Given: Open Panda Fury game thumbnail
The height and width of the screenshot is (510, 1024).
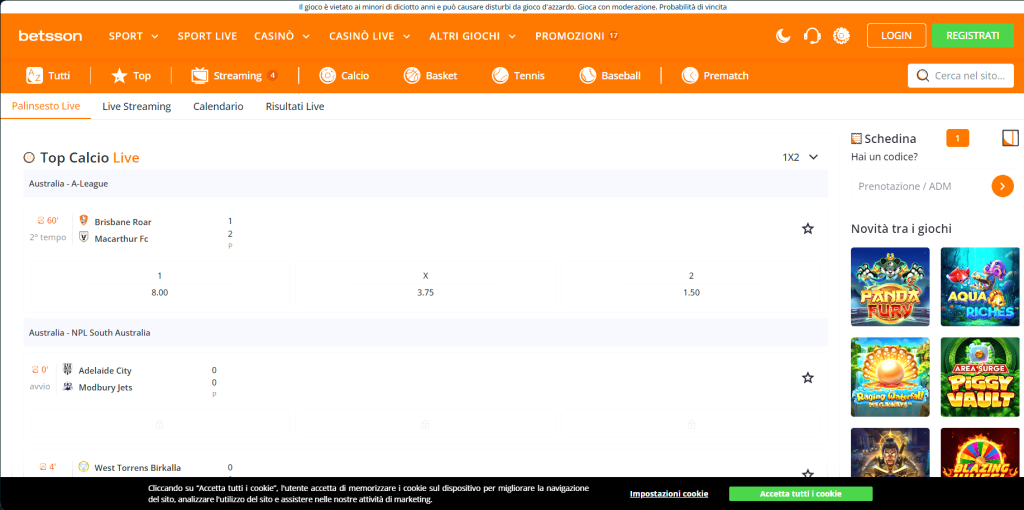Looking at the screenshot, I should 890,287.
